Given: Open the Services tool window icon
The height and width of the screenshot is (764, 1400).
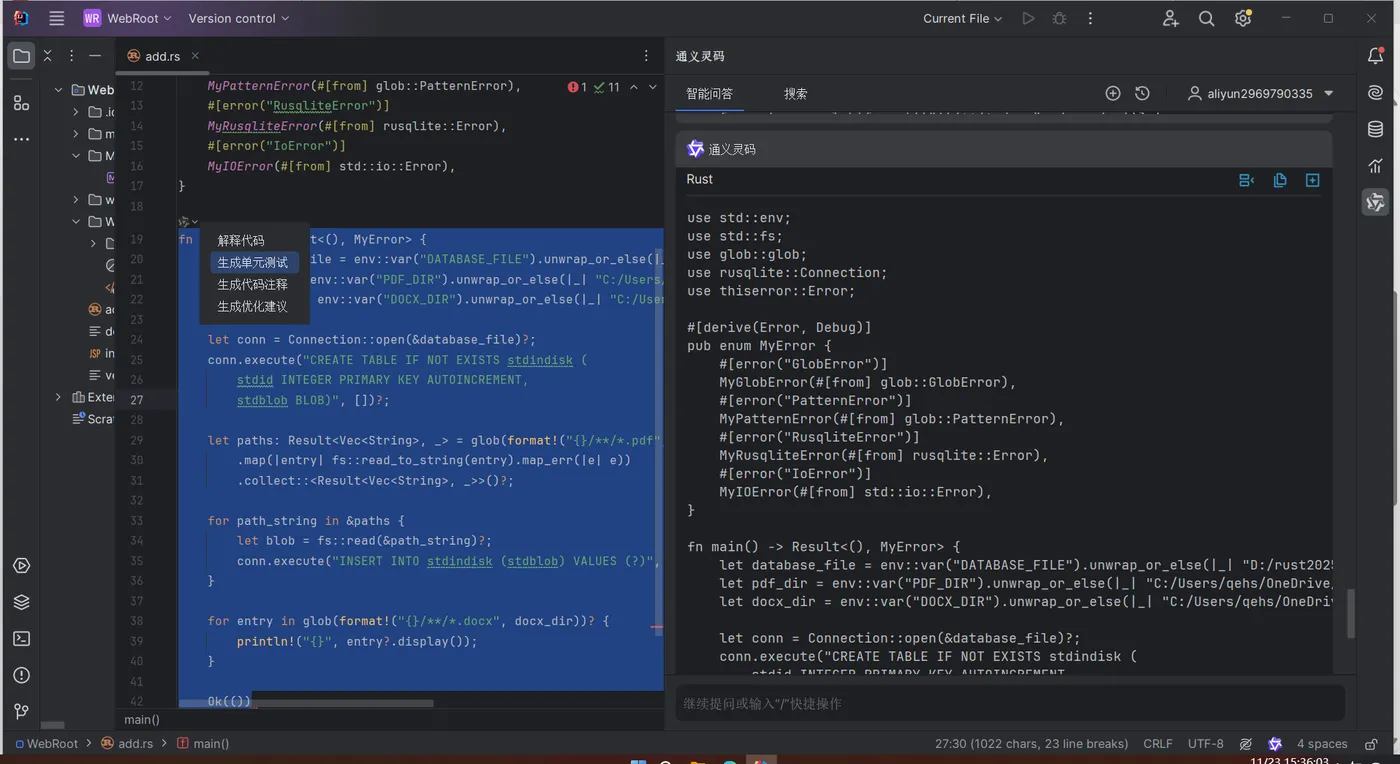Looking at the screenshot, I should click(21, 566).
